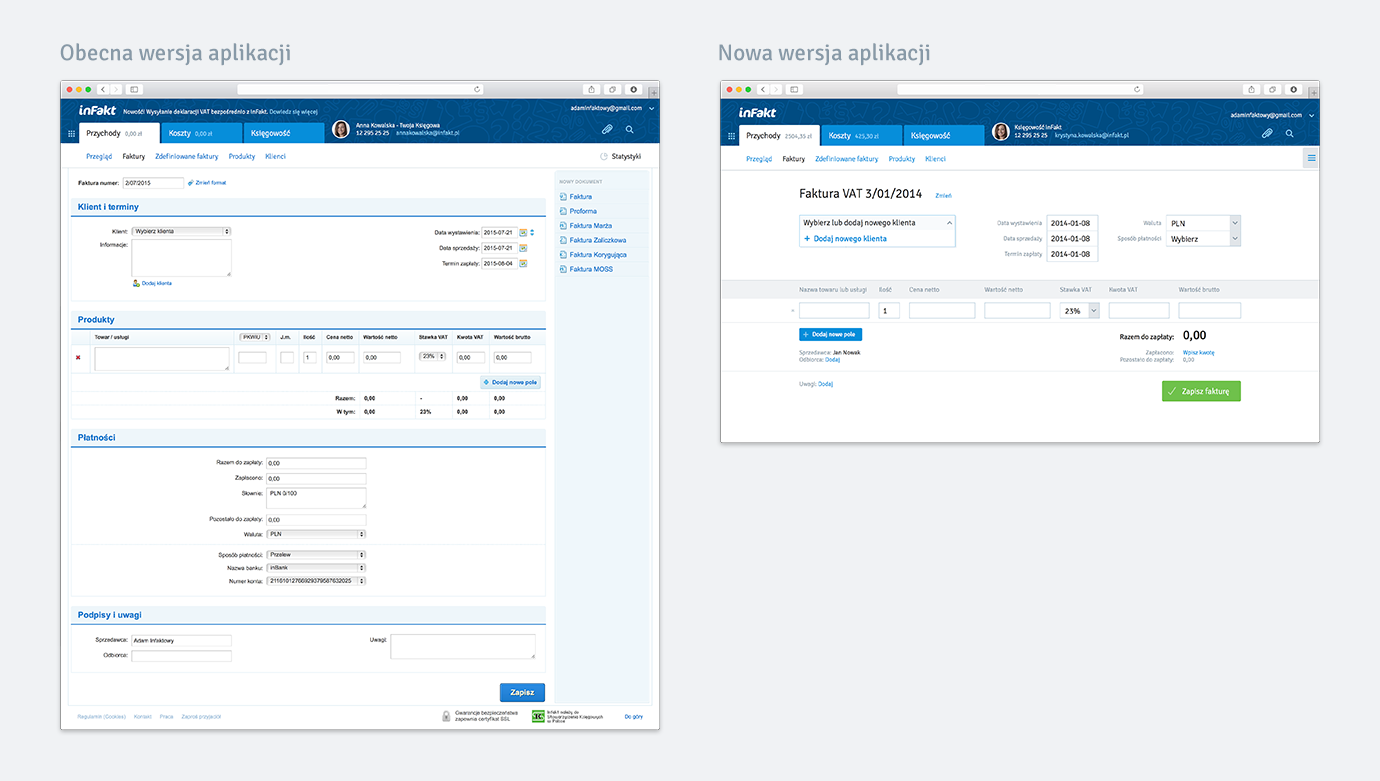Viewport: 1380px width, 781px height.
Task: Click the Faktura MOSS document icon in sidebar
Action: [563, 269]
